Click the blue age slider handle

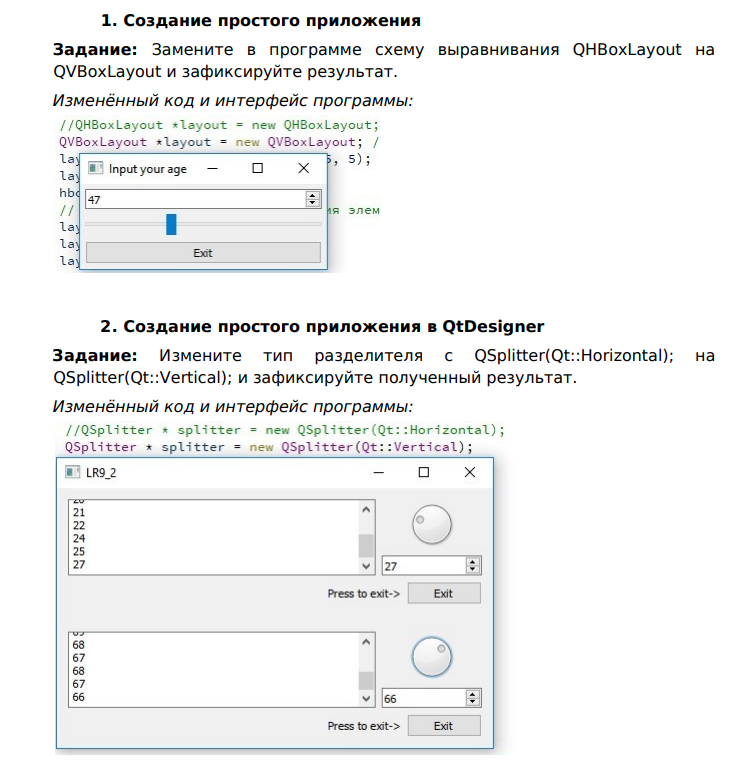point(171,224)
